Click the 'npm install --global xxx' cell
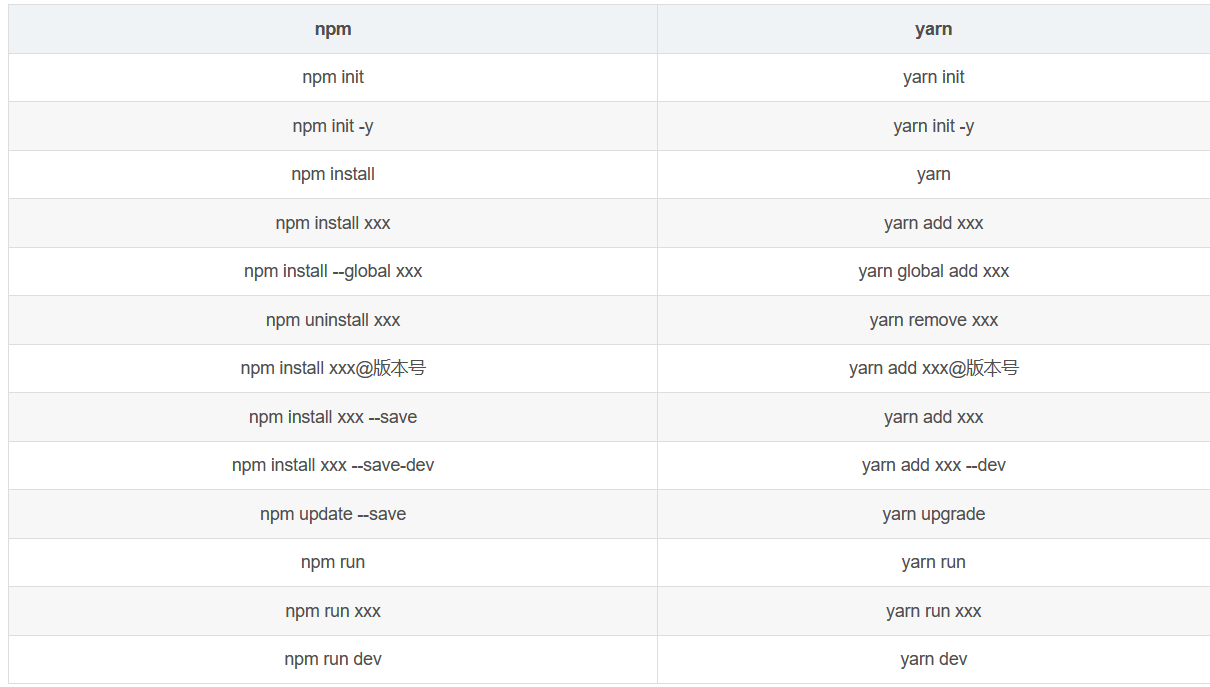The height and width of the screenshot is (687, 1210). (333, 271)
